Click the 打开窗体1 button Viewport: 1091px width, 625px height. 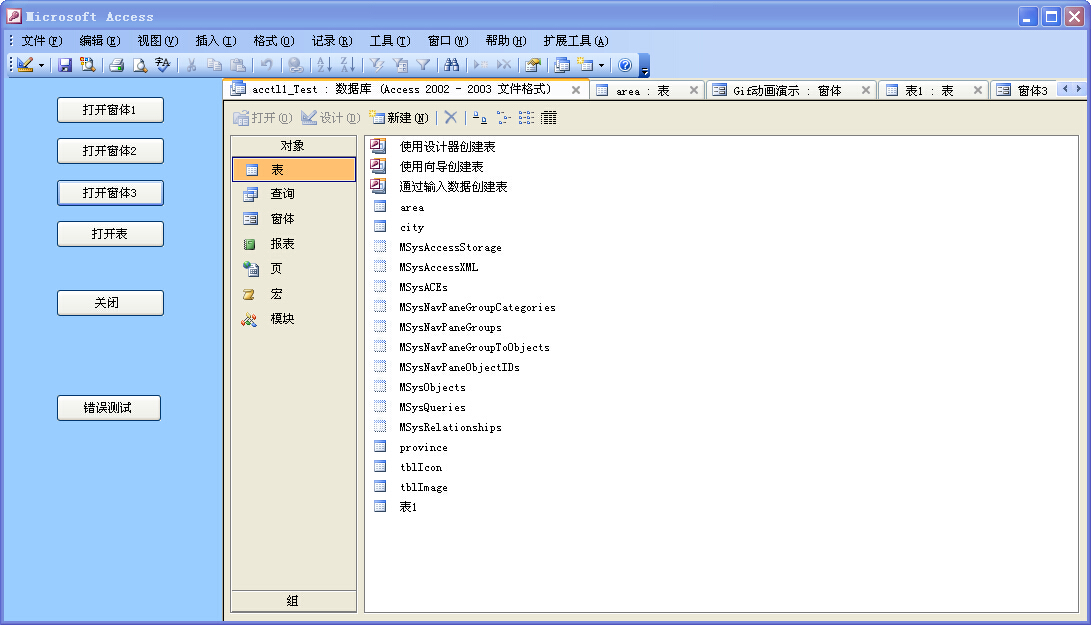(110, 110)
